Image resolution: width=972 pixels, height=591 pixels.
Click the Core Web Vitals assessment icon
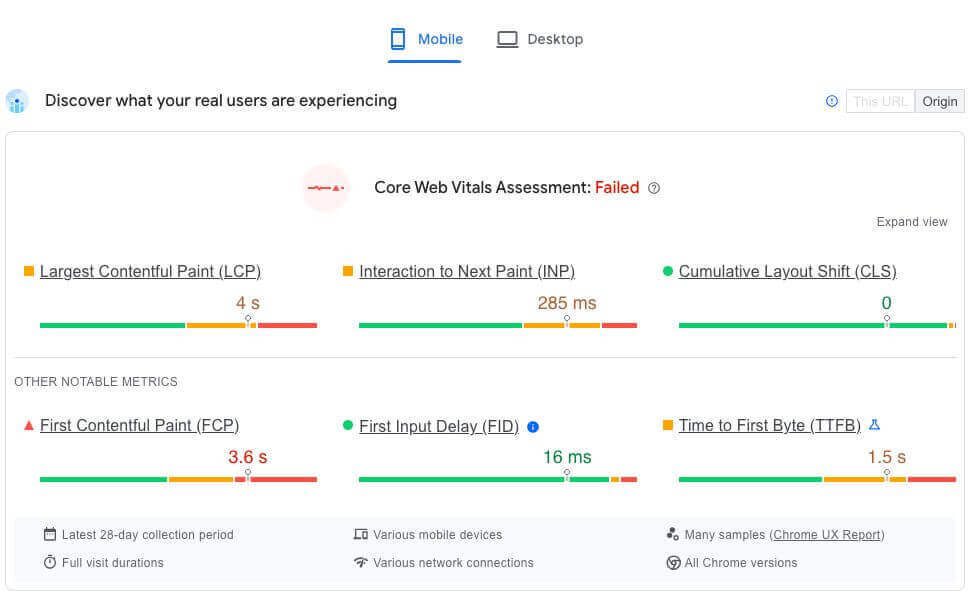click(326, 188)
